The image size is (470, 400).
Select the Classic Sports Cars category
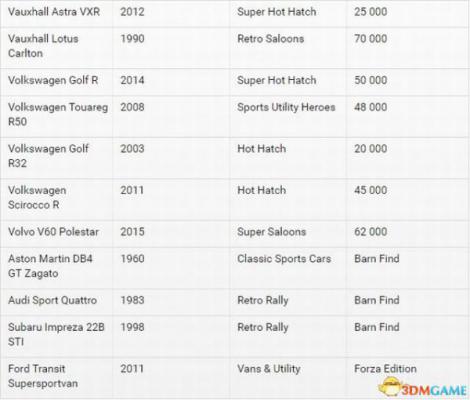[x=284, y=259]
